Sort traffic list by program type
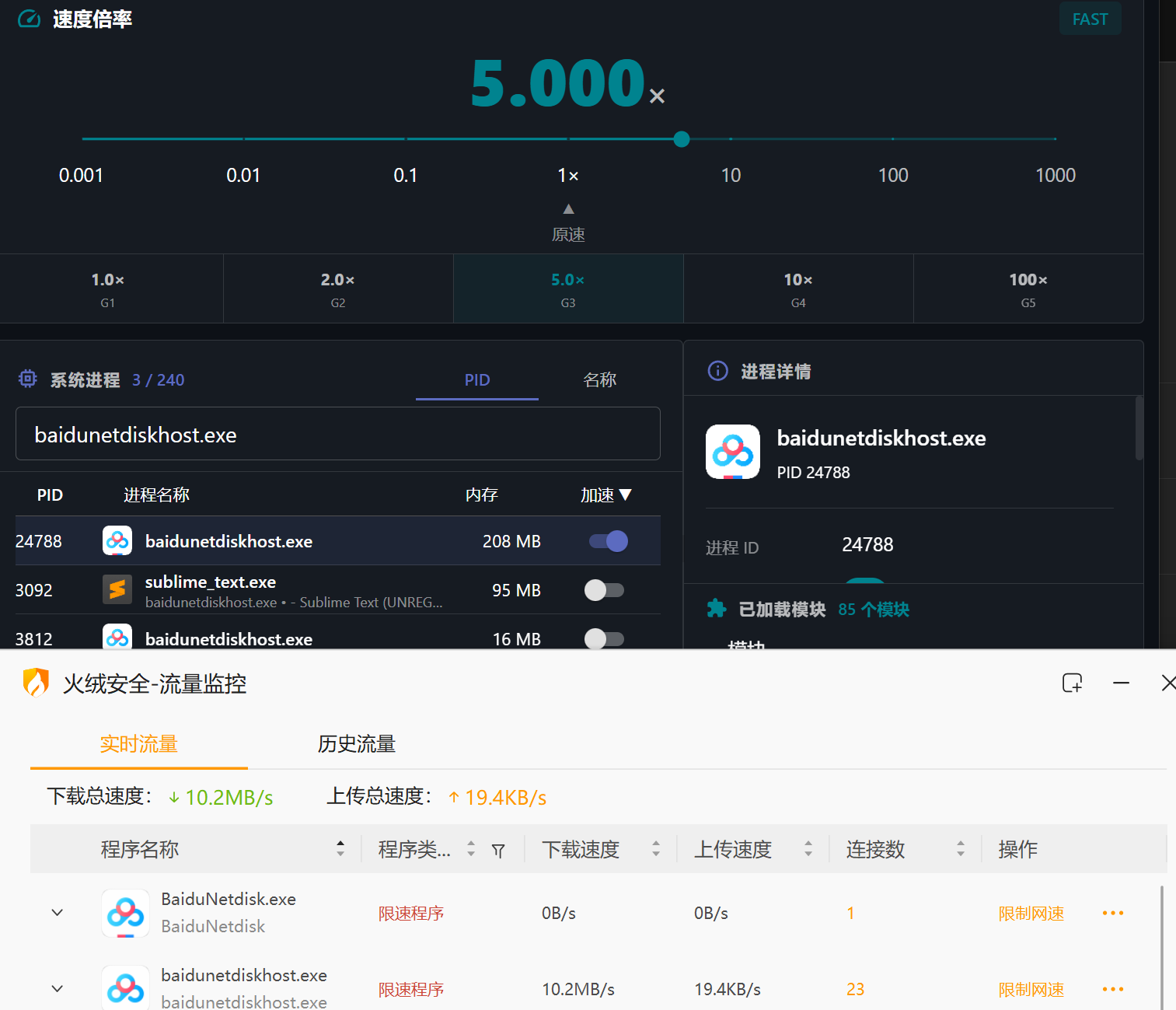This screenshot has width=1176, height=1010. click(x=471, y=848)
